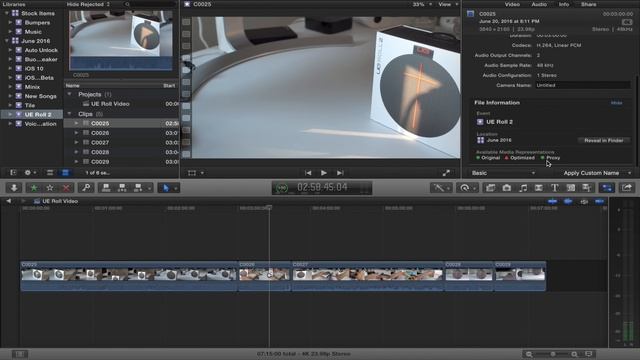This screenshot has width=640, height=360.
Task: Collapse the Clips group in browser list
Action: click(x=69, y=114)
